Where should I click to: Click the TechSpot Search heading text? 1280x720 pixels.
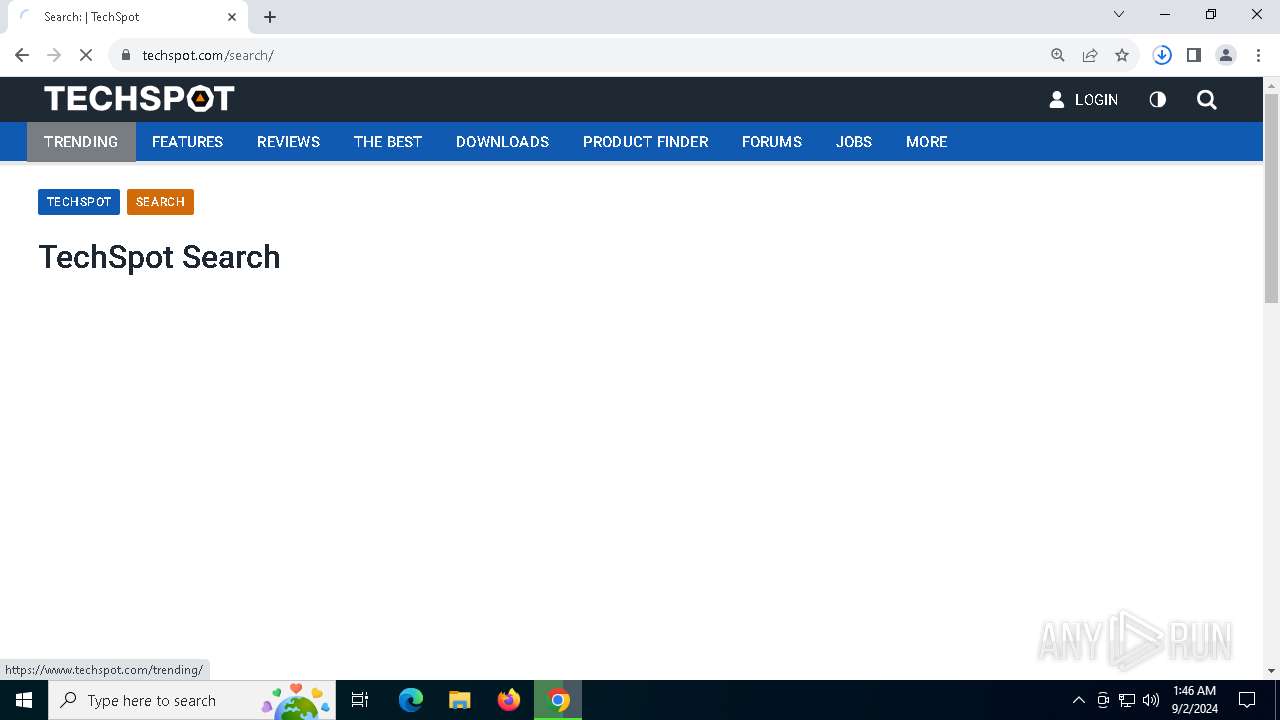click(x=159, y=257)
